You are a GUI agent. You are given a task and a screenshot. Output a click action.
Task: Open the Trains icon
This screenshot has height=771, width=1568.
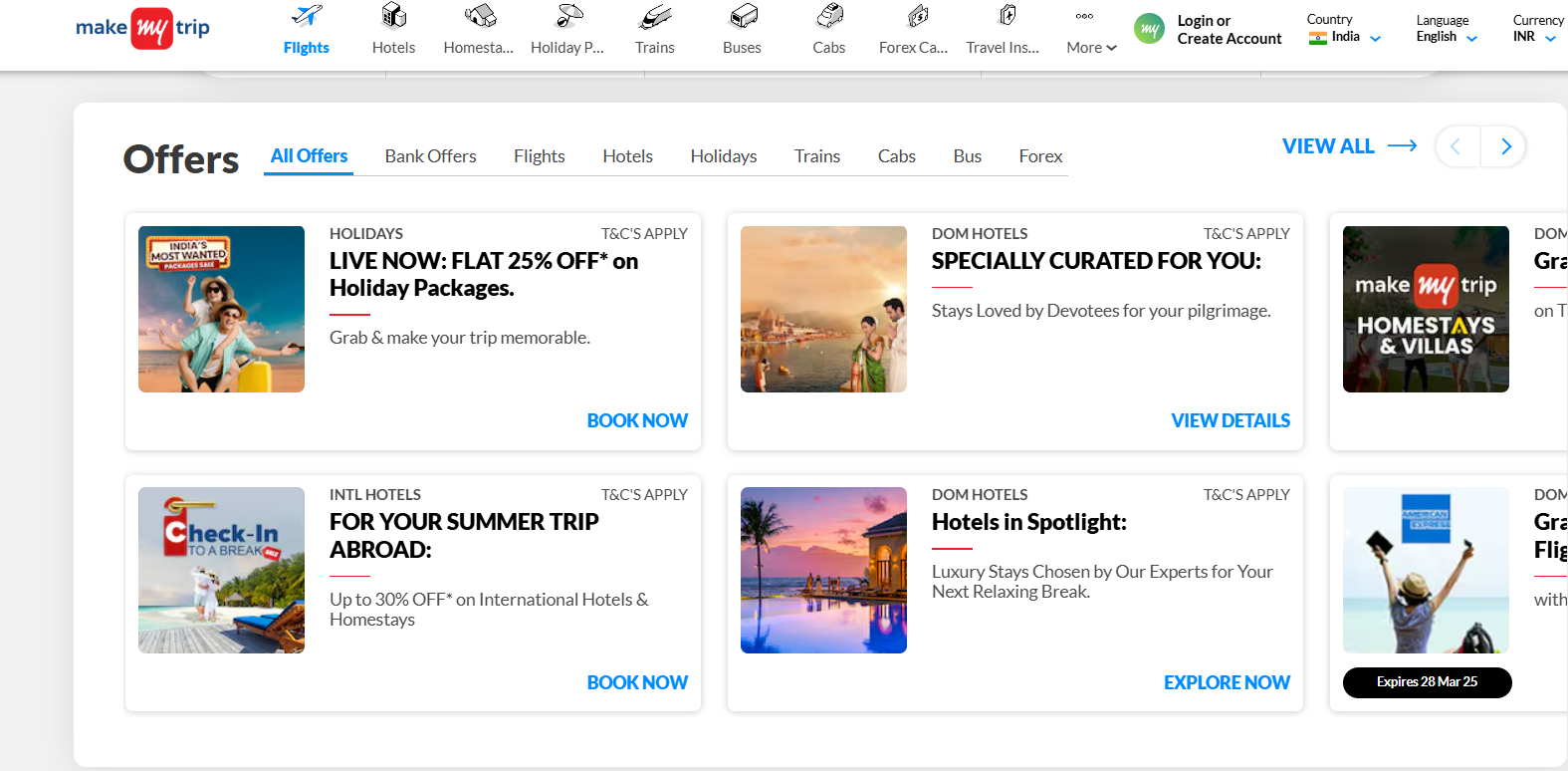pyautogui.click(x=655, y=16)
